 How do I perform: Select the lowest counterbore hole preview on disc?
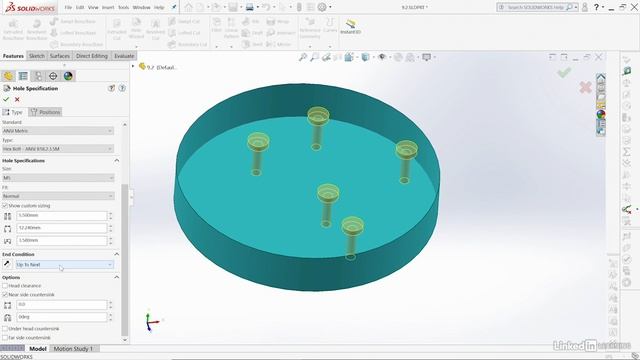point(352,238)
